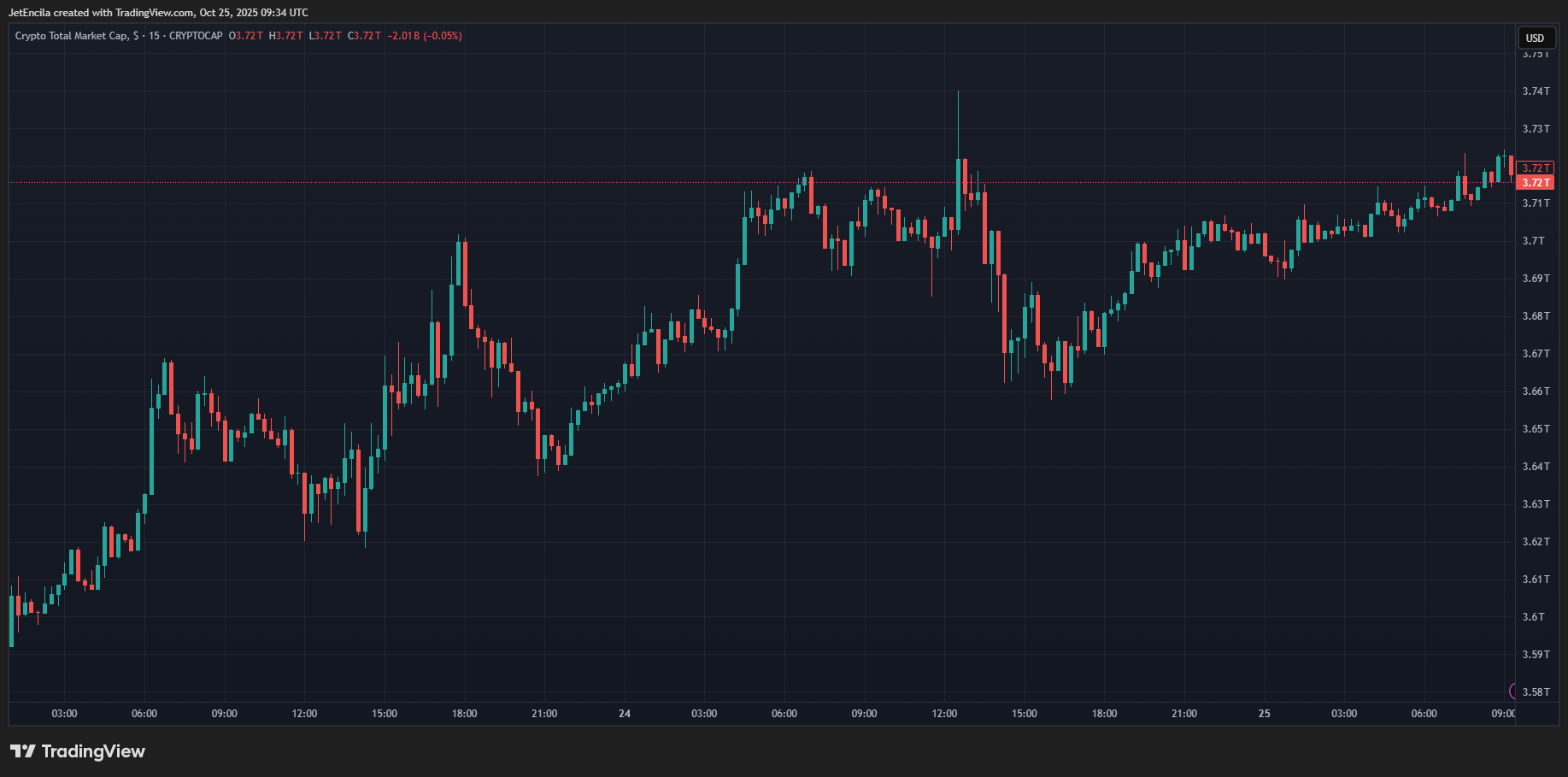Click the Crypto Total Market Cap title
This screenshot has width=1568, height=777.
point(72,36)
